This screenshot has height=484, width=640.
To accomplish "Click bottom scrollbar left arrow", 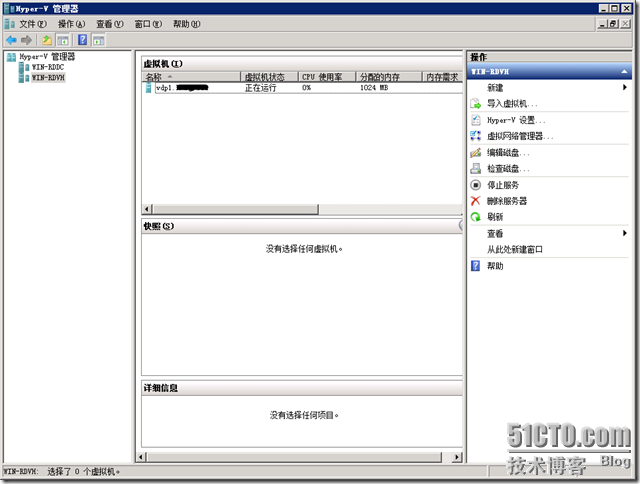I will point(141,457).
